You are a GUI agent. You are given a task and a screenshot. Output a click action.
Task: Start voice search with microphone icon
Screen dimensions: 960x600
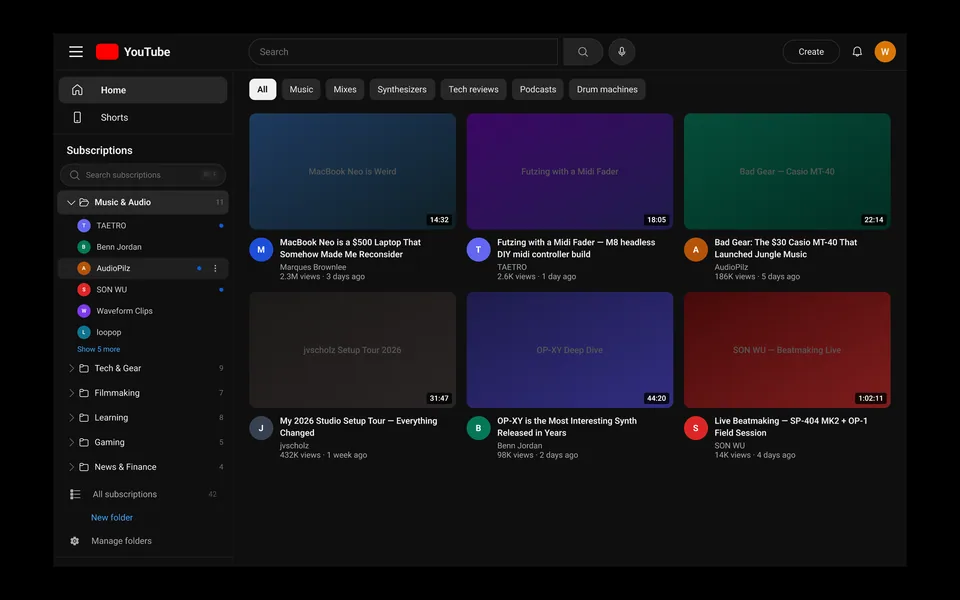[621, 52]
